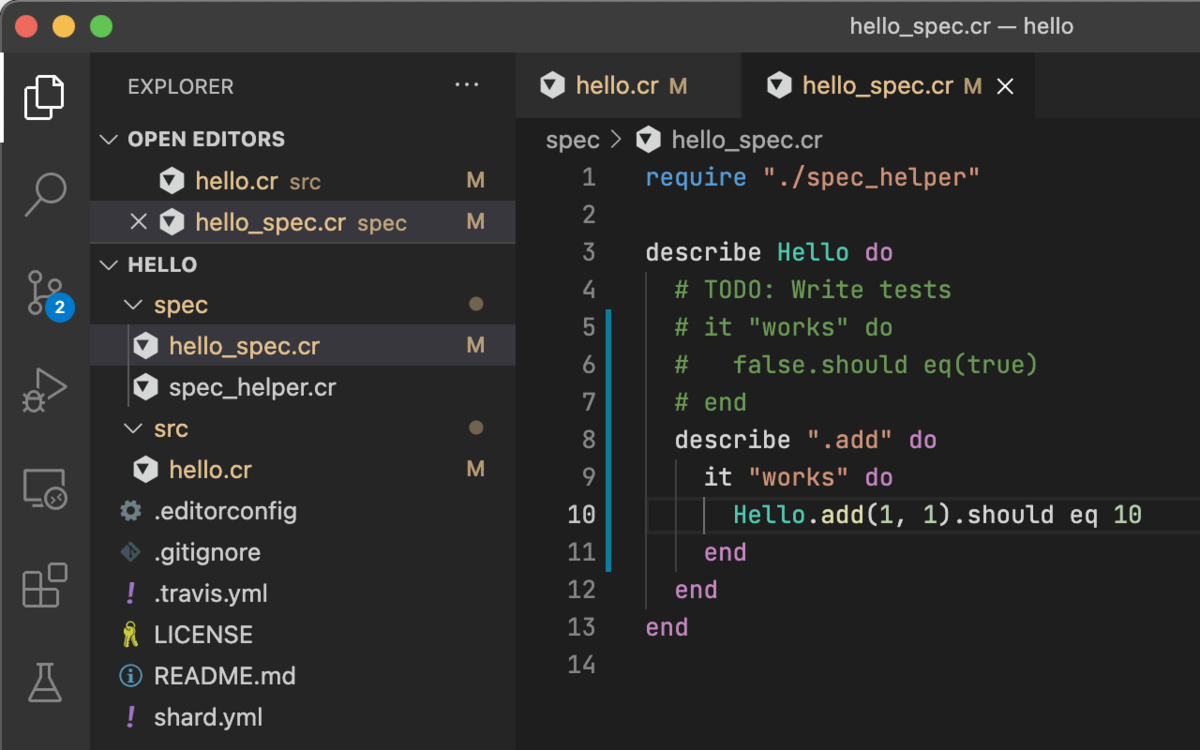Screen dimensions: 1200x750
Task: Click line number 3 in gutter
Action: pyautogui.click(x=588, y=252)
